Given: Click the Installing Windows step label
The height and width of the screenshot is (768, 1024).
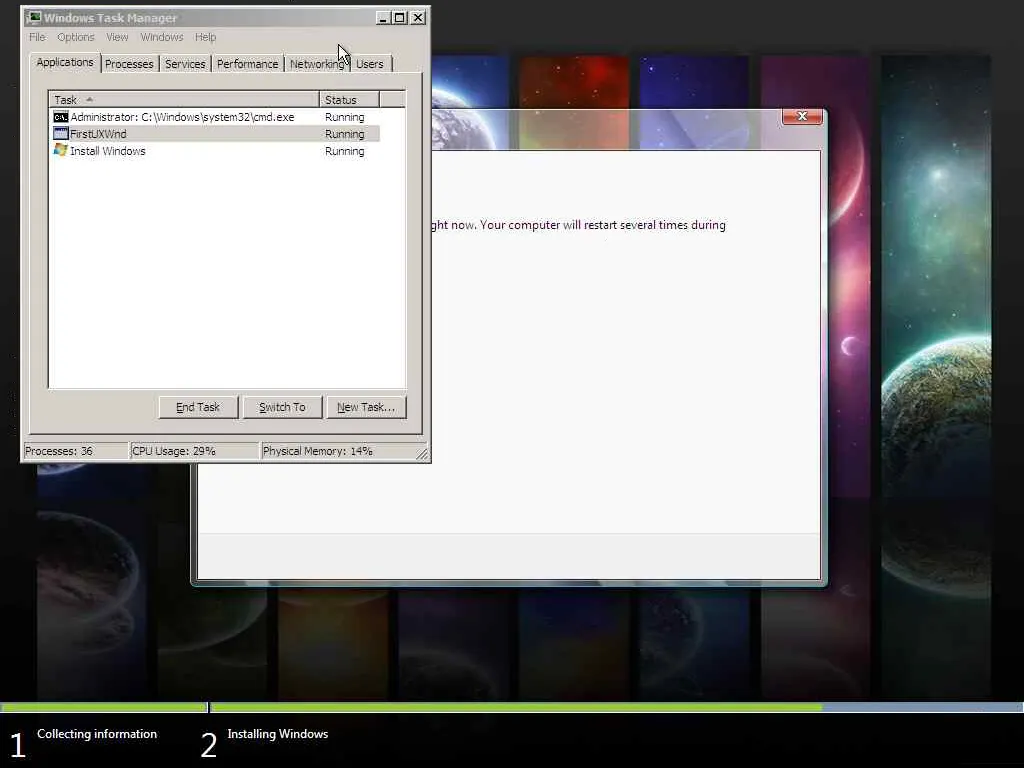Looking at the screenshot, I should pos(278,733).
